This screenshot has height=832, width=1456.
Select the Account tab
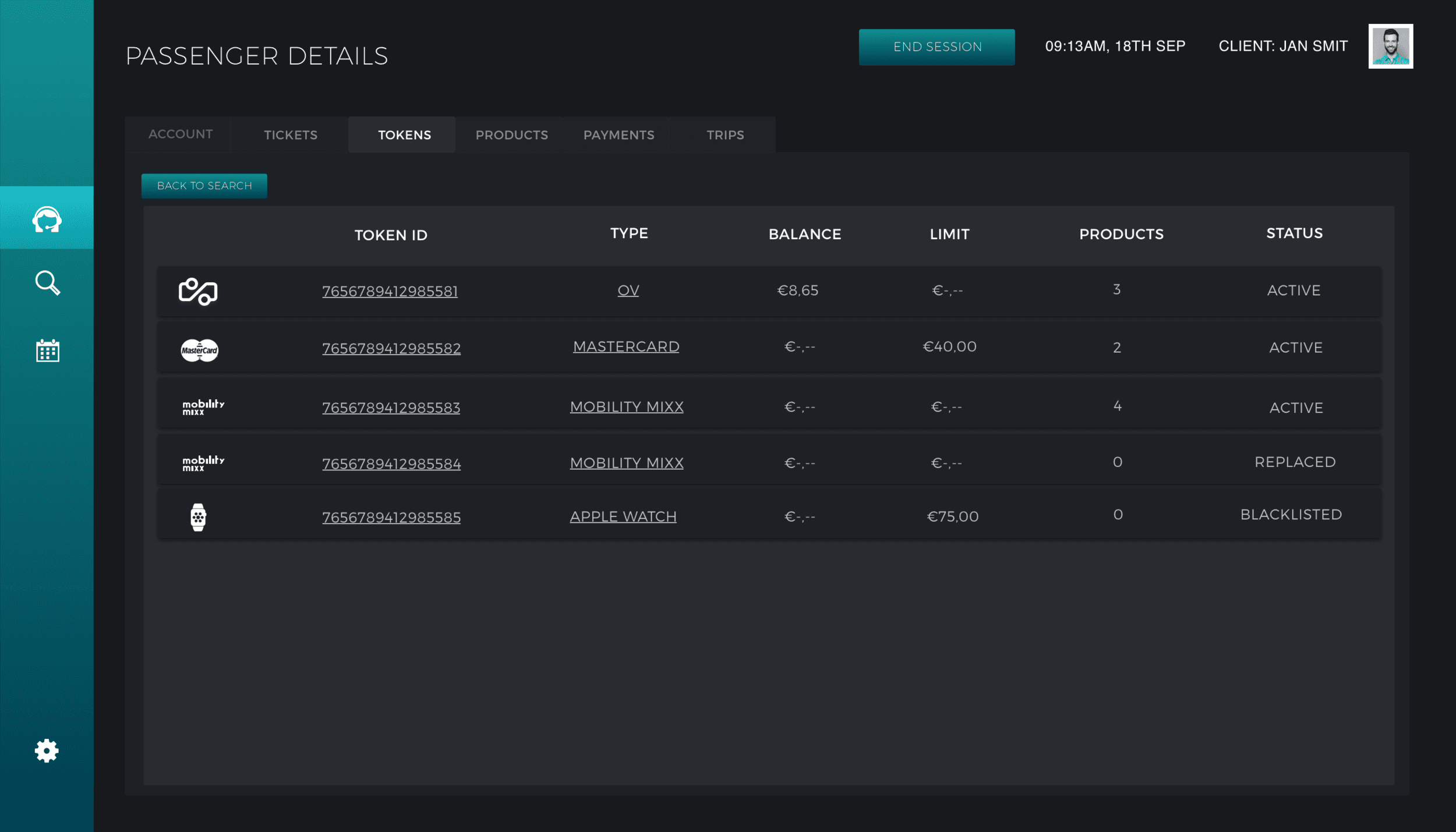click(181, 134)
